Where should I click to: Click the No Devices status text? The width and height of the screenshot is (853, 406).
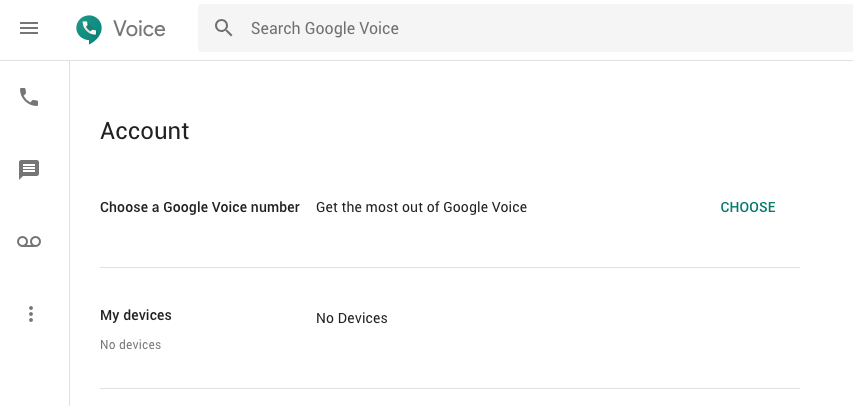click(351, 318)
